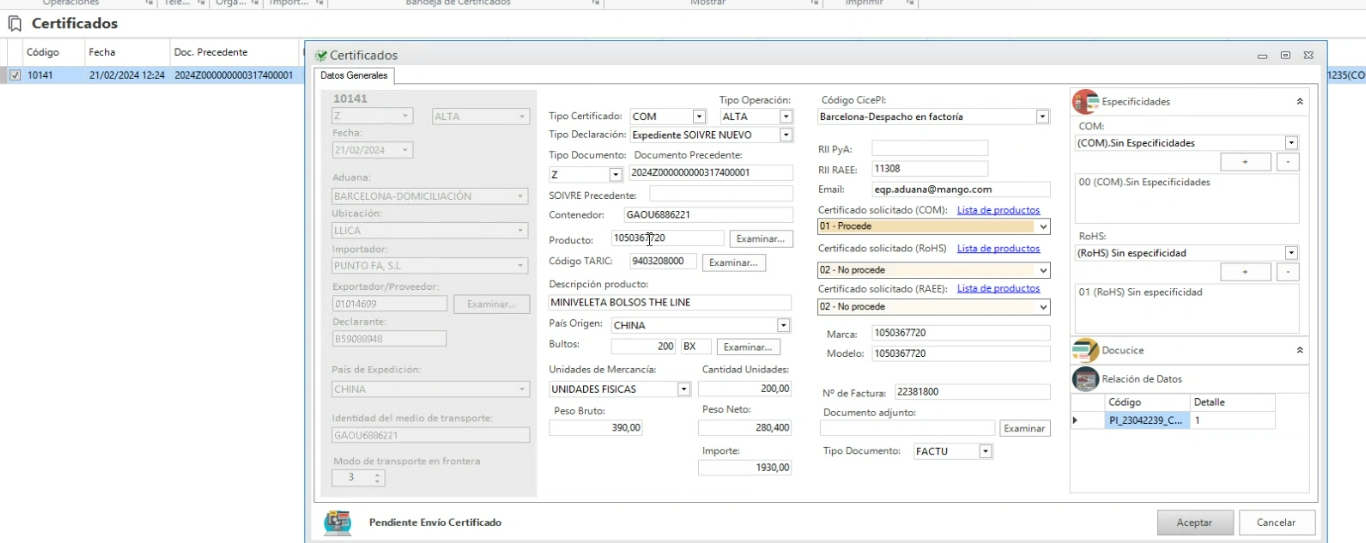The width and height of the screenshot is (1366, 543).
Task: Open Lista de productos link for RoHS
Action: [998, 248]
